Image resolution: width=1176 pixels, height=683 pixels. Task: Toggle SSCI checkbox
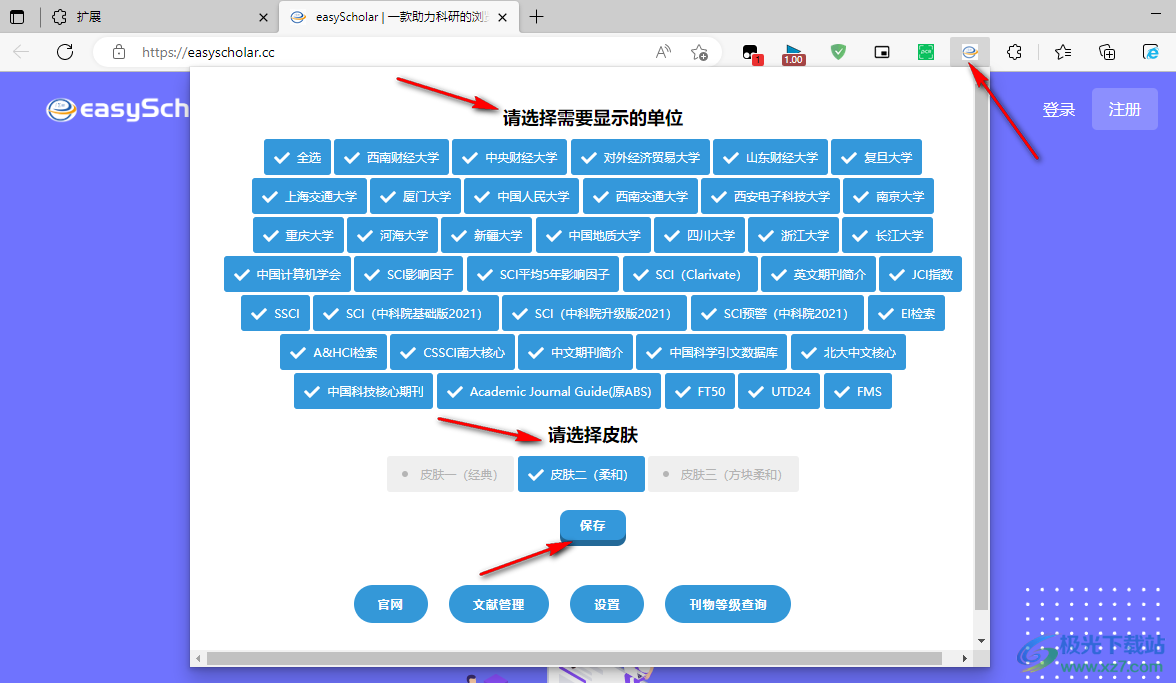[x=275, y=313]
